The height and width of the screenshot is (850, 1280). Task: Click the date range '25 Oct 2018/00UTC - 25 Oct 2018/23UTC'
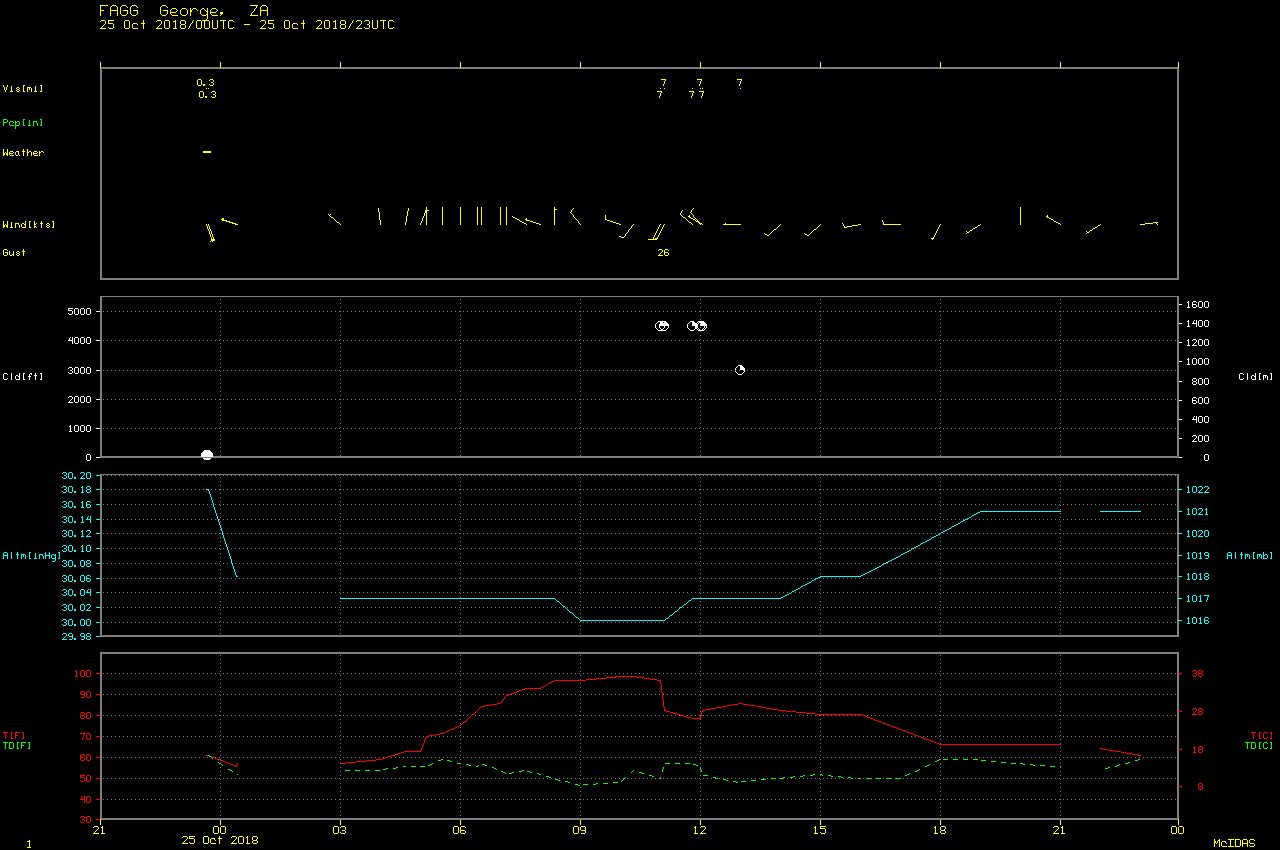coord(247,25)
